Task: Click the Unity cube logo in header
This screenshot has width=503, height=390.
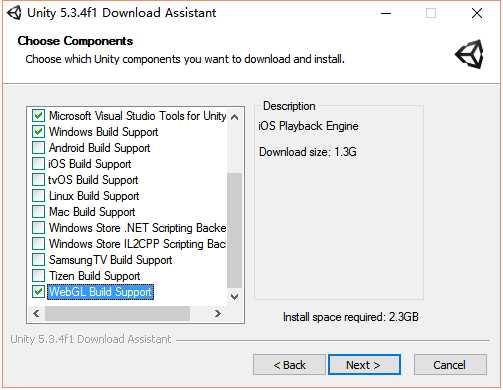Action: [x=469, y=54]
